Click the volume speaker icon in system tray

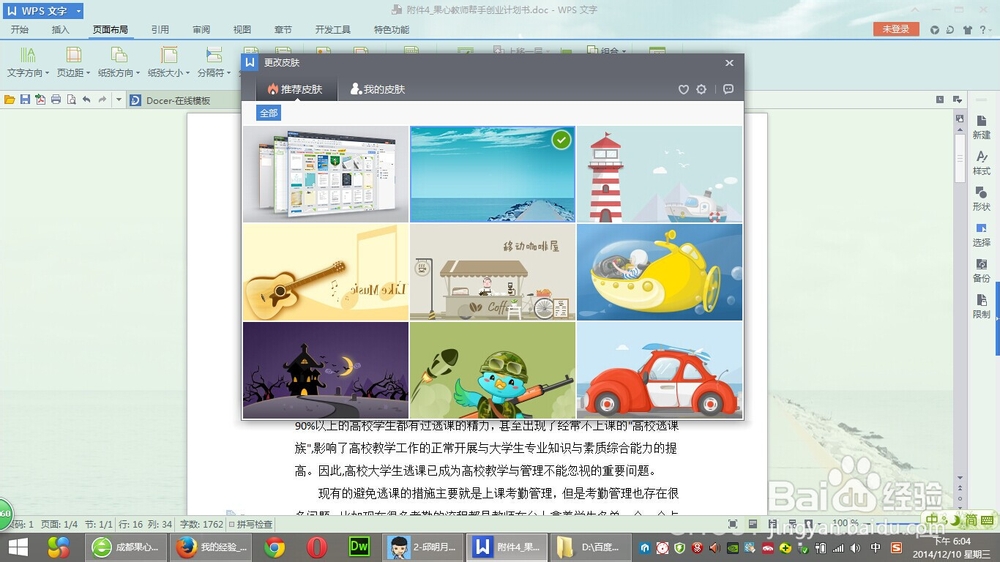(855, 548)
